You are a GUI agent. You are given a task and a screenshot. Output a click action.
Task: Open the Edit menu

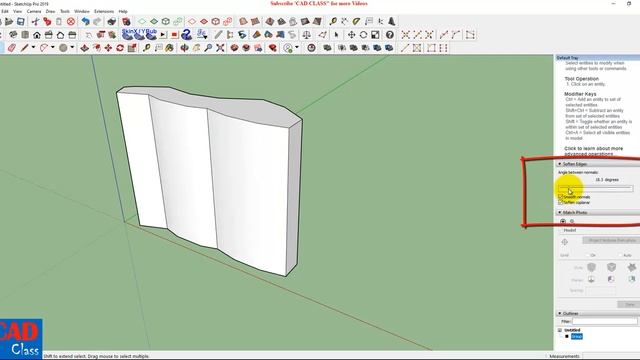5,11
